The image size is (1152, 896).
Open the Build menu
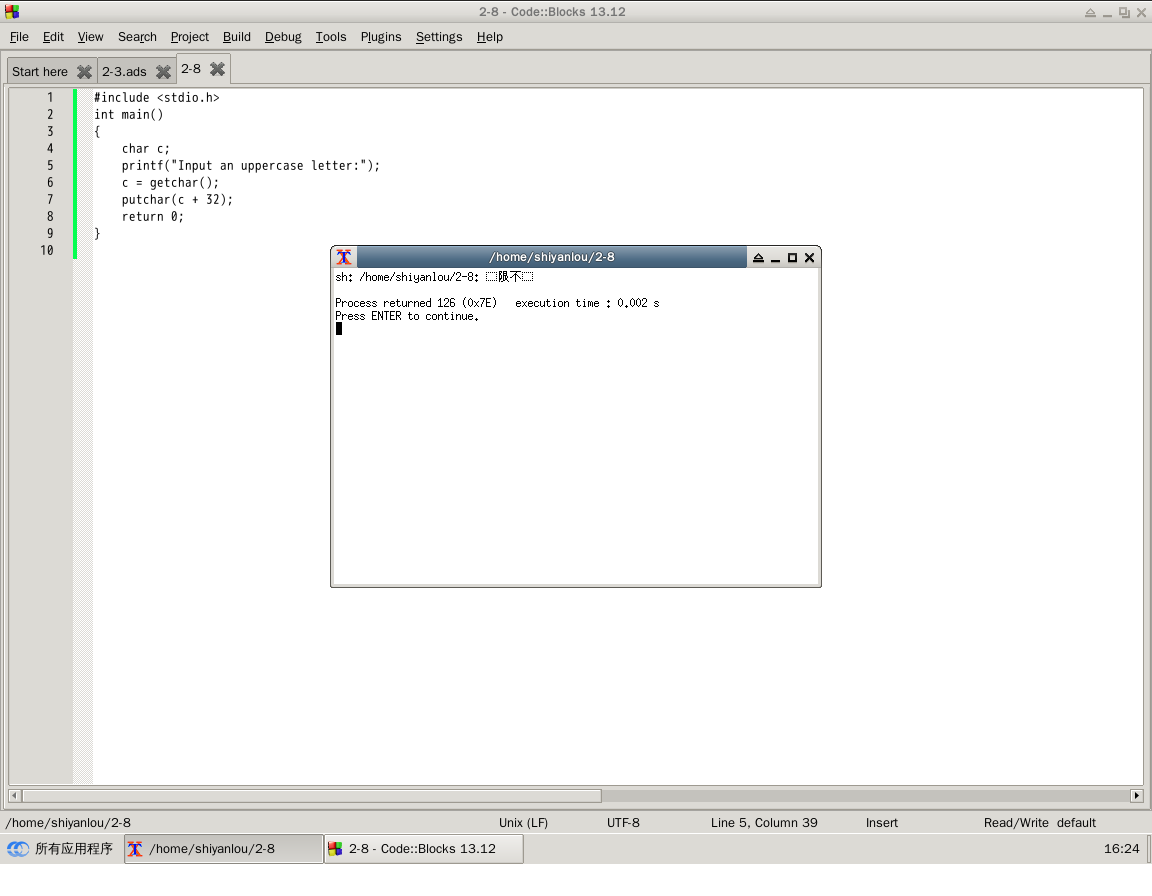[x=236, y=37]
